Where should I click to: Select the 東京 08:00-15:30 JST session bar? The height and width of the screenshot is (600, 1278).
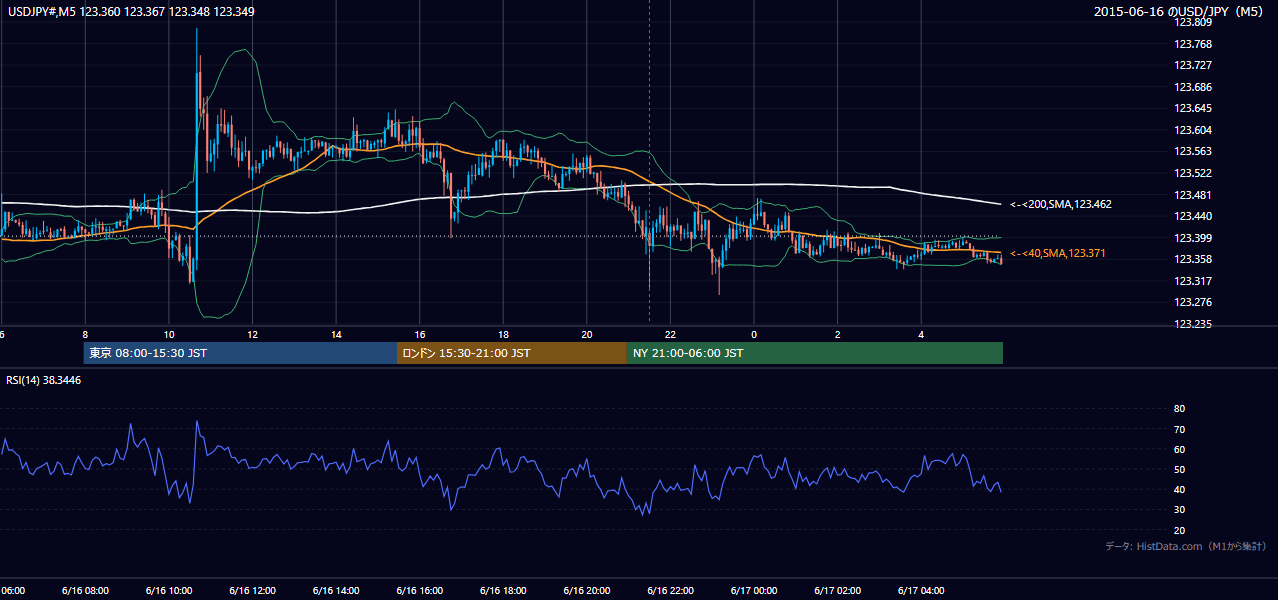coord(241,353)
